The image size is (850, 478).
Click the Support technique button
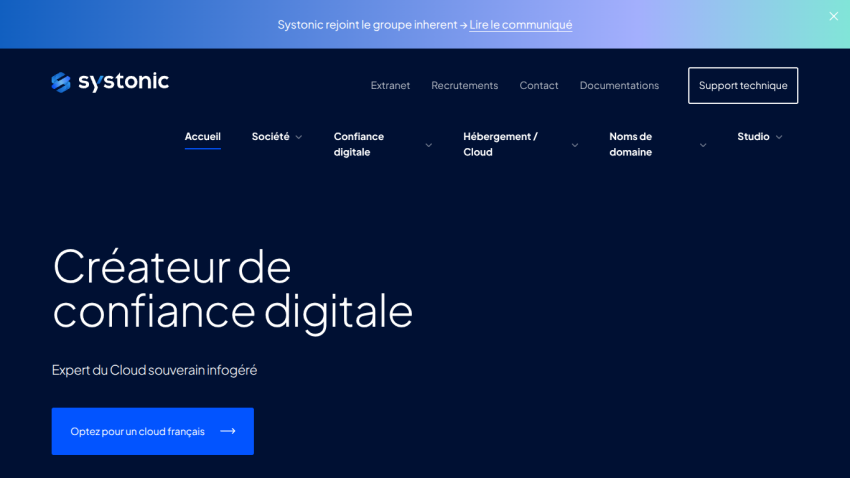coord(743,86)
